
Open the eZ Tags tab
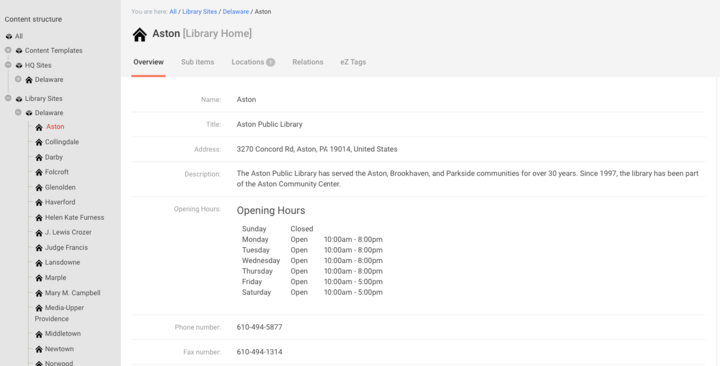(353, 62)
